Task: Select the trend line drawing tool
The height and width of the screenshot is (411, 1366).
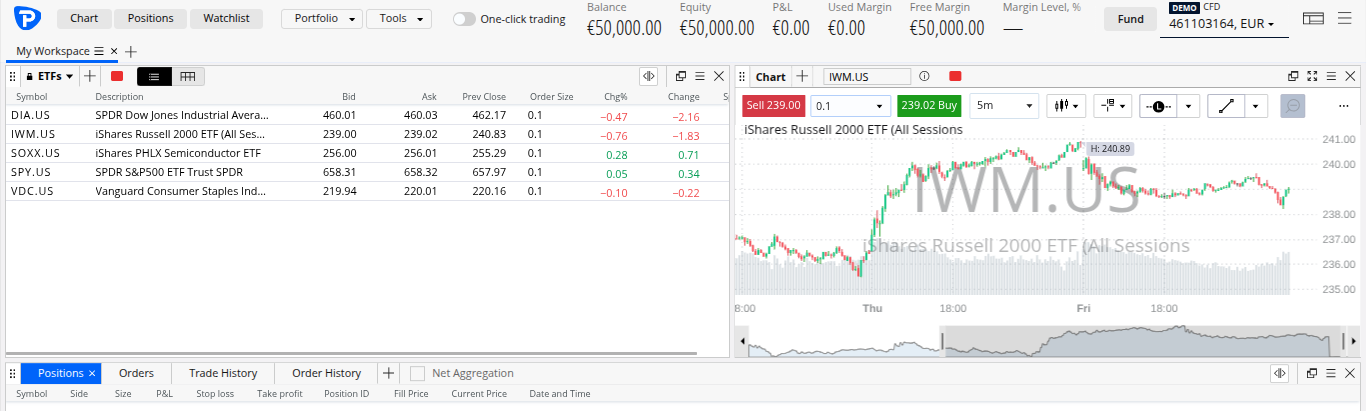Action: 1226,106
